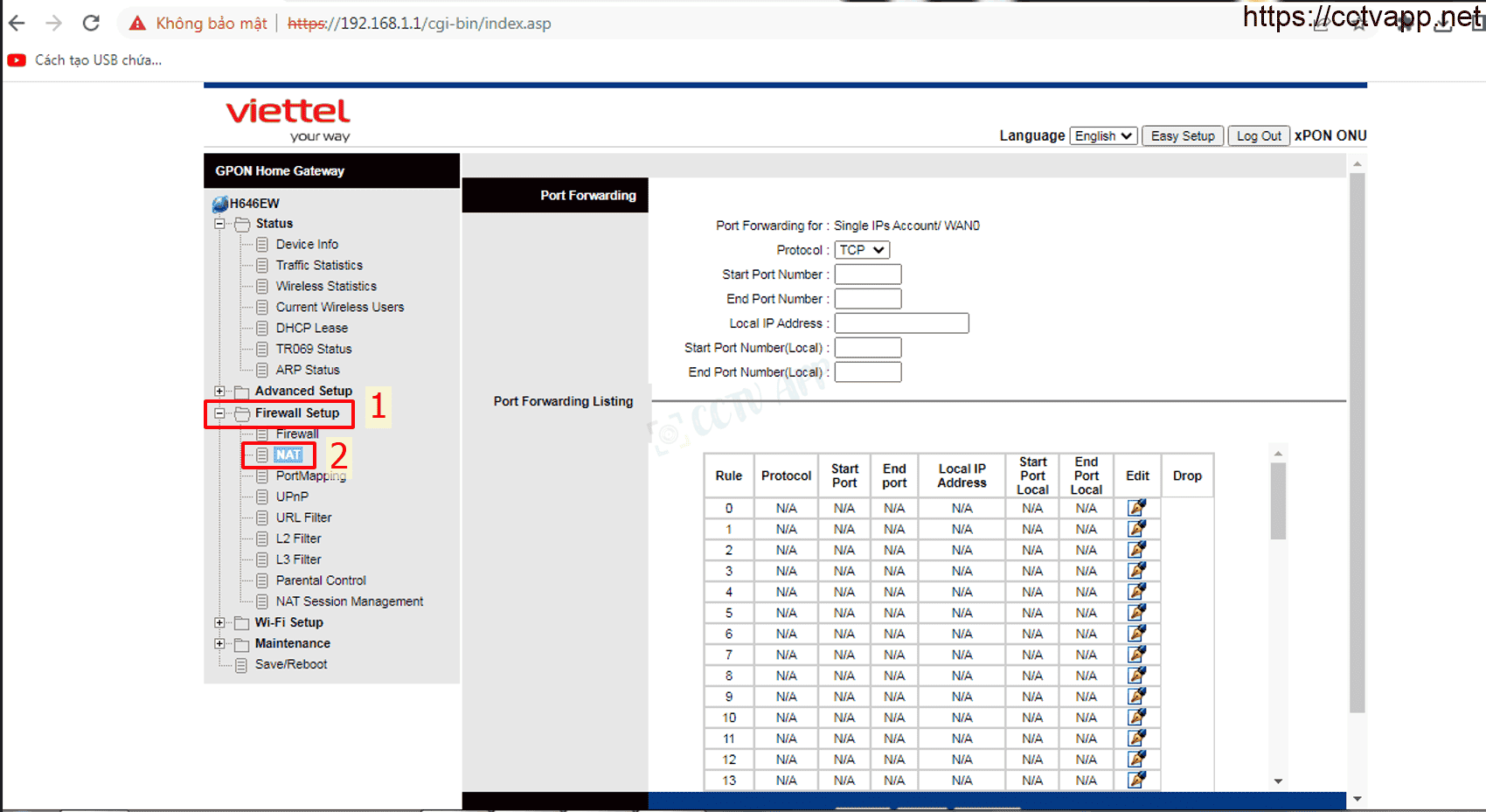Click the YouTube bookmark icon
Image resolution: width=1486 pixels, height=812 pixels.
17,60
